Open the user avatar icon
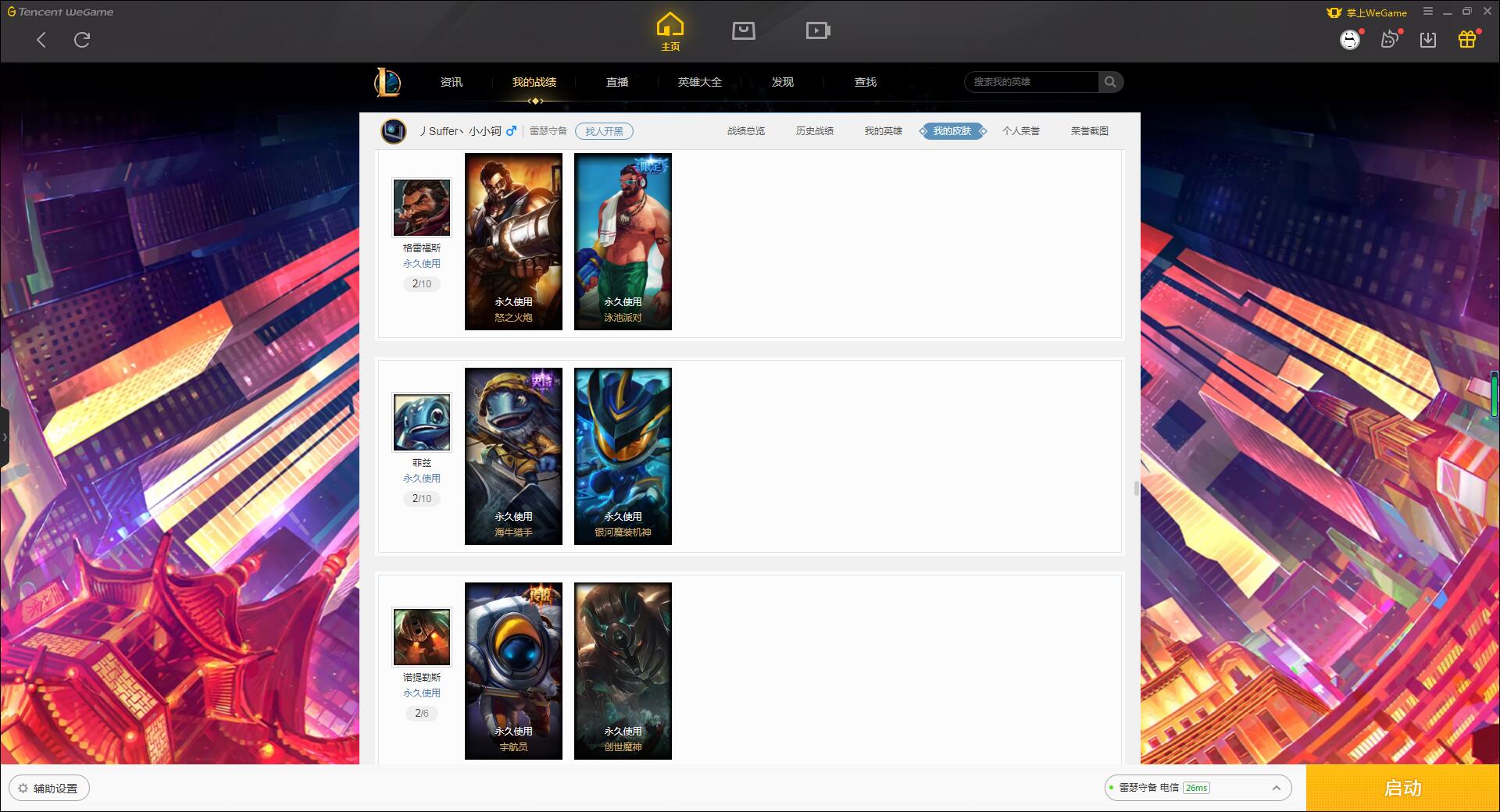1500x812 pixels. (1350, 39)
